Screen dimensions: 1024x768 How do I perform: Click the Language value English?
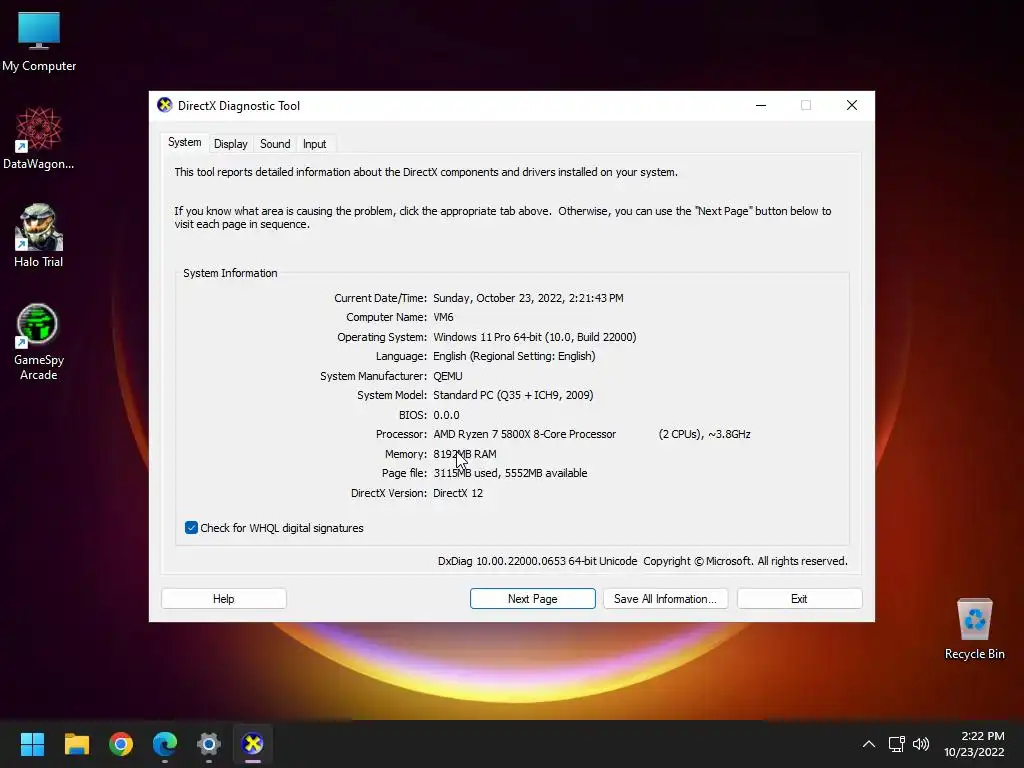[x=515, y=357]
